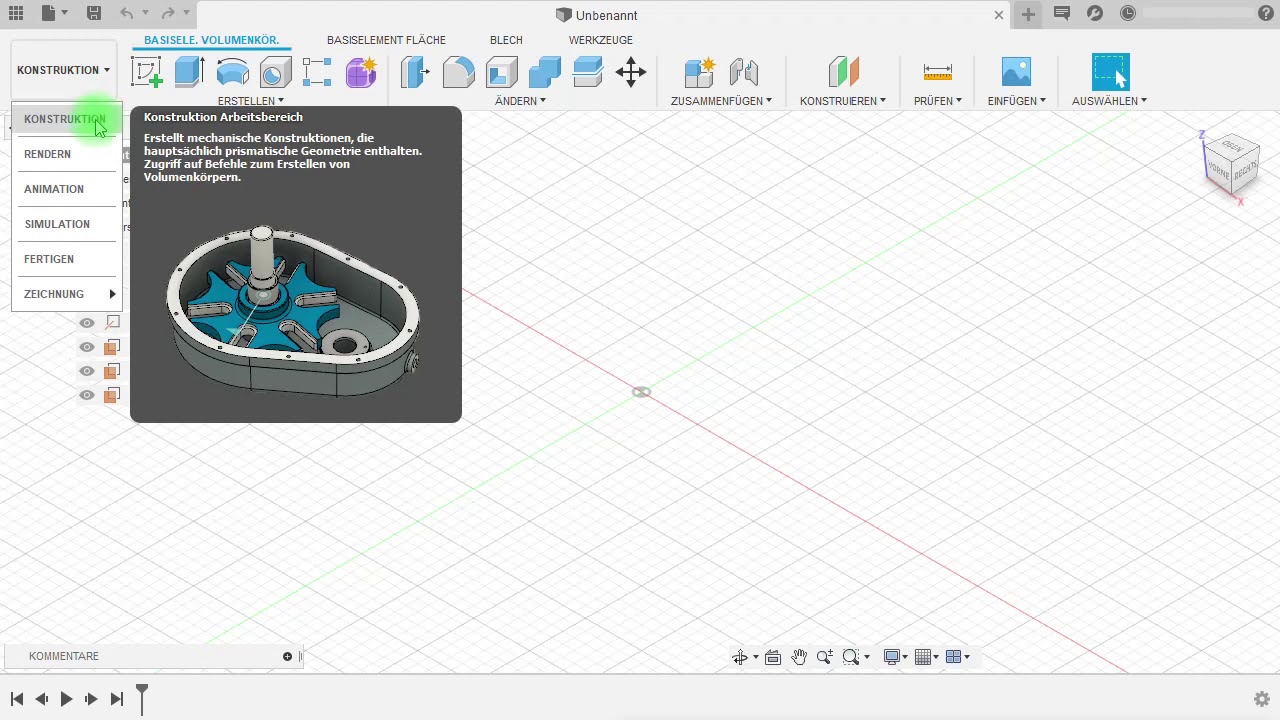This screenshot has height=720, width=1280.
Task: Open the data panel grid icon
Action: pyautogui.click(x=15, y=14)
